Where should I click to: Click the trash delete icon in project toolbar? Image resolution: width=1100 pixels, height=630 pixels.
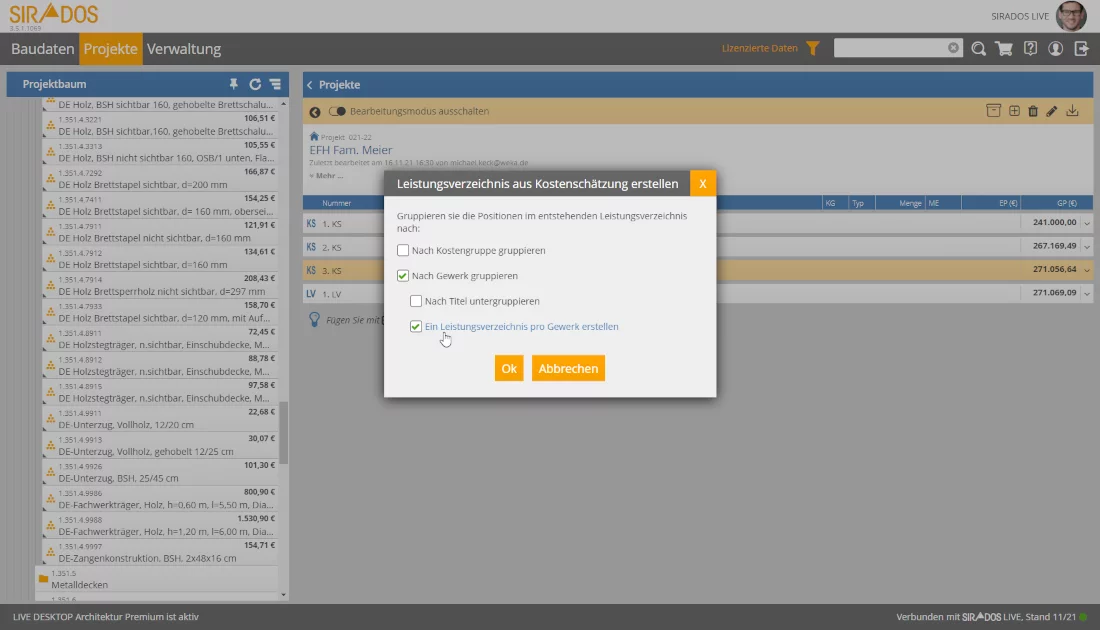[1033, 111]
